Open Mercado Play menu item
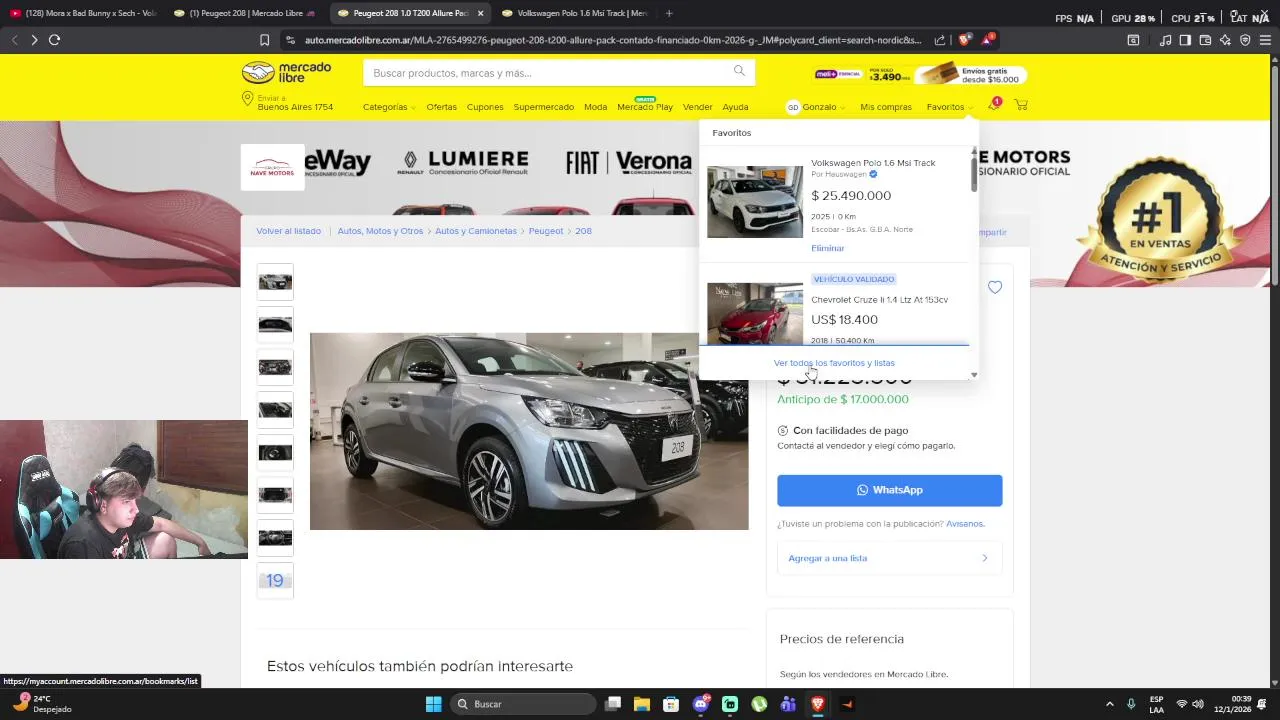The height and width of the screenshot is (720, 1280). pyautogui.click(x=645, y=106)
